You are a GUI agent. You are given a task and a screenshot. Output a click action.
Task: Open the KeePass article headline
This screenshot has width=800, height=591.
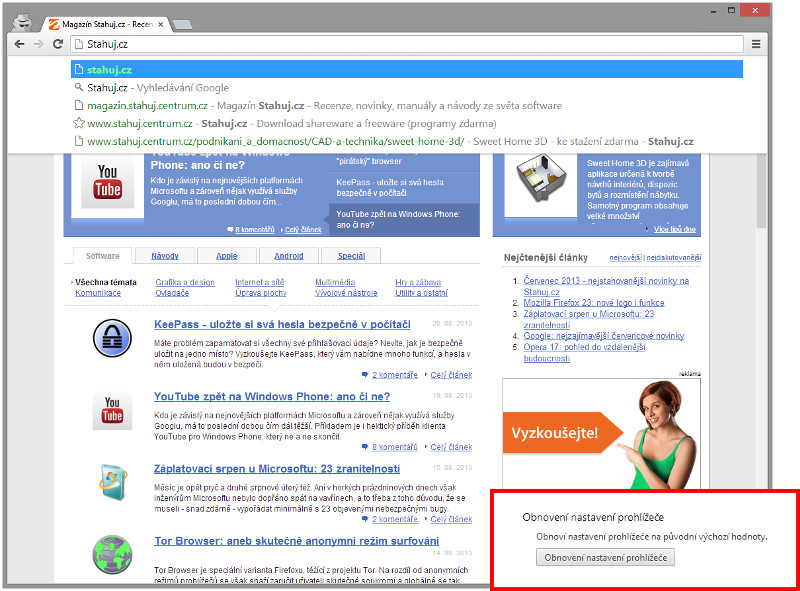click(282, 325)
